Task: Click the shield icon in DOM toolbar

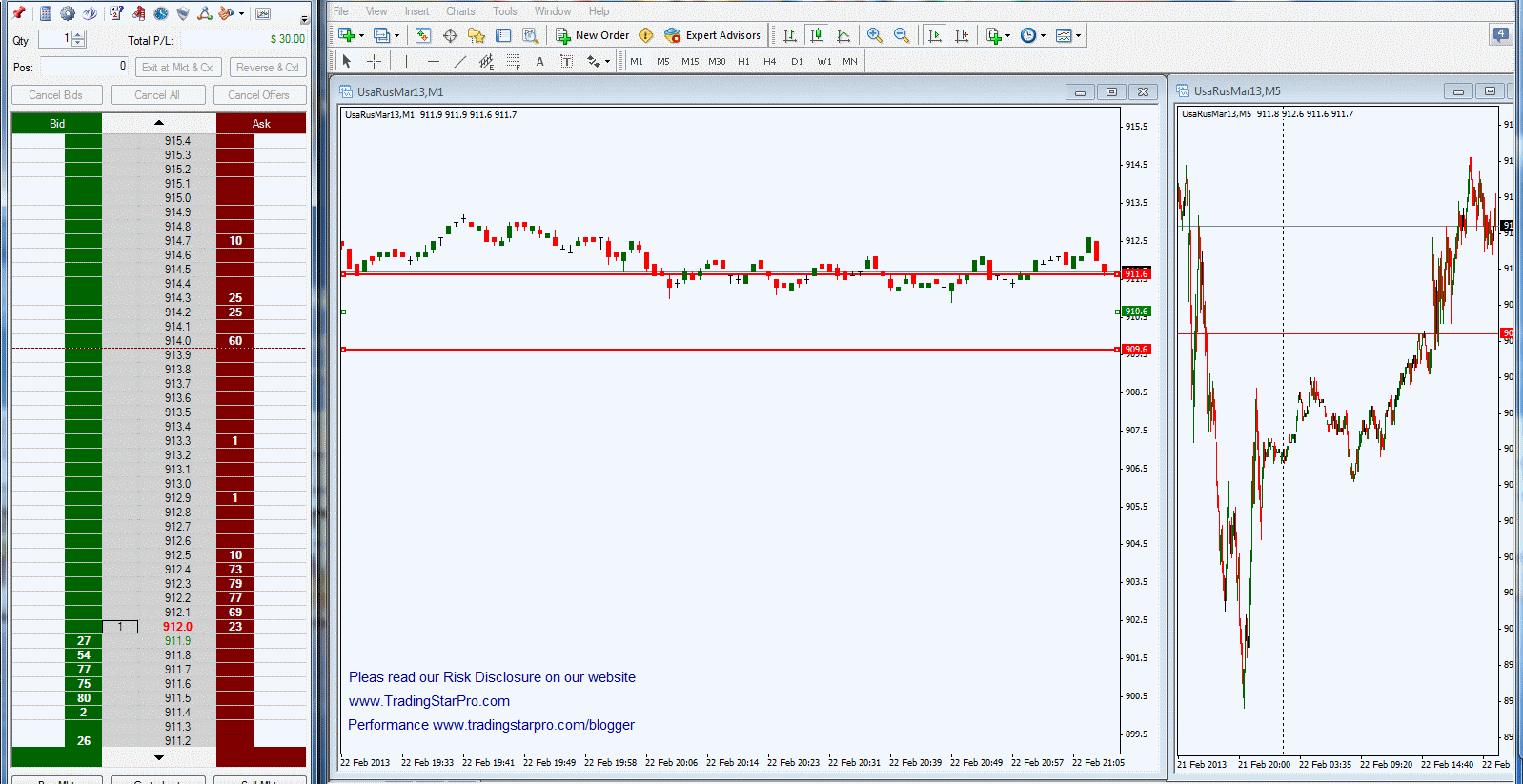Action: [183, 13]
